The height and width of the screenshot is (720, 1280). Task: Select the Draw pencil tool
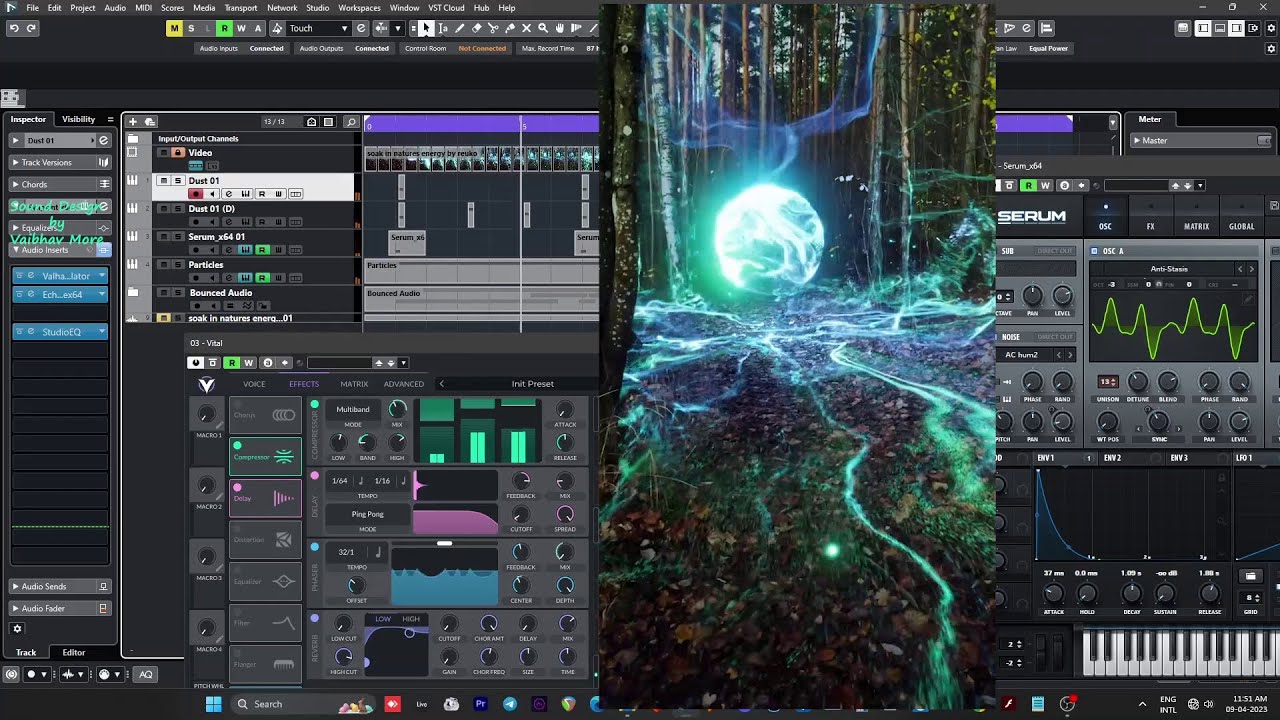click(x=460, y=28)
